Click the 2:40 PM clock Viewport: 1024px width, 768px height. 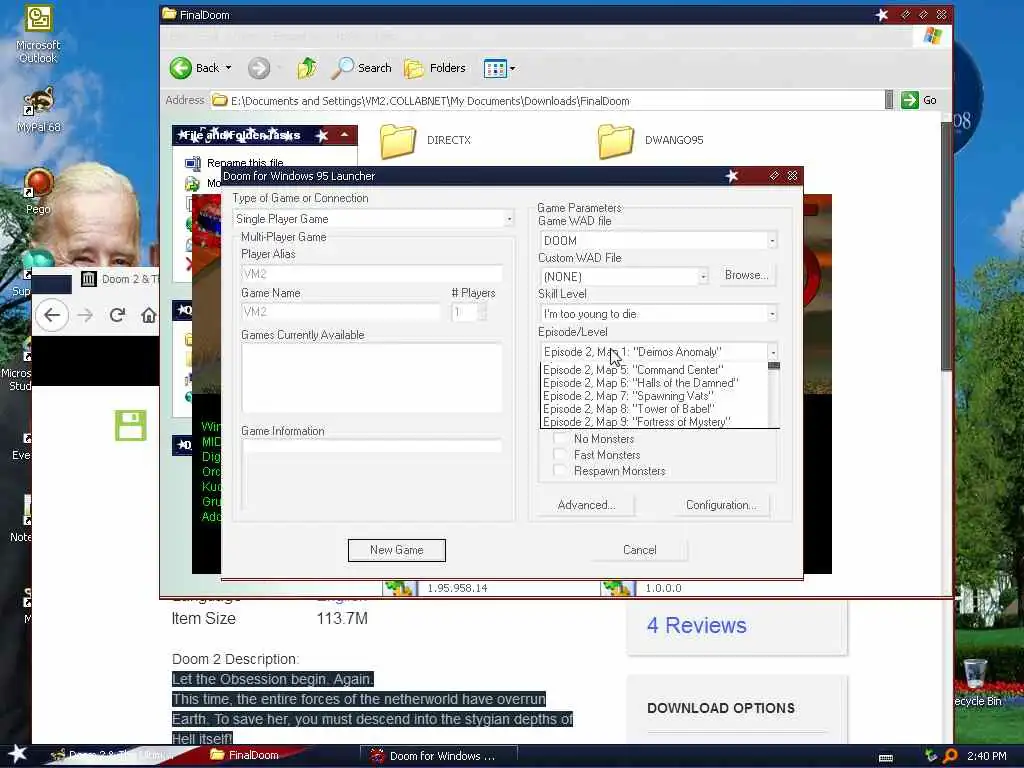point(987,756)
